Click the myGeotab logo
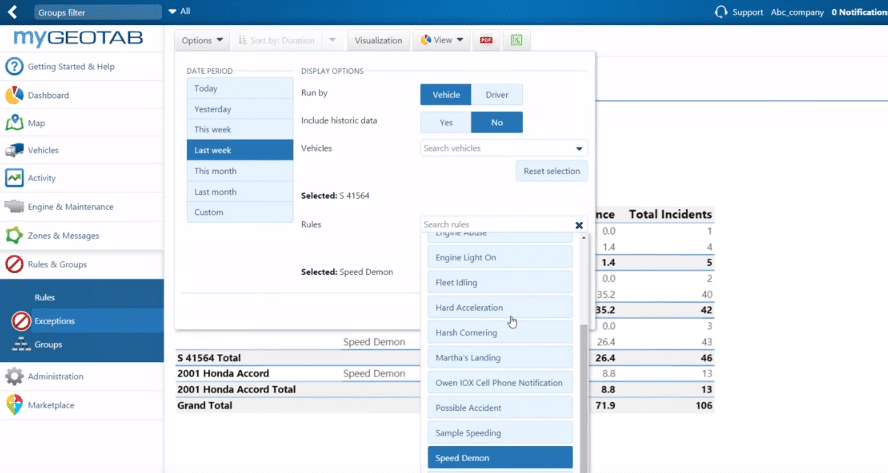The height and width of the screenshot is (473, 888). point(78,38)
